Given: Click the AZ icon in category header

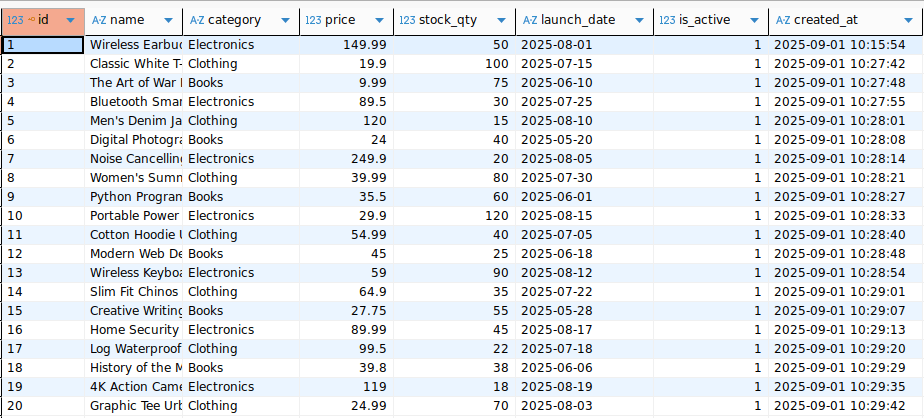Looking at the screenshot, I should [x=197, y=20].
